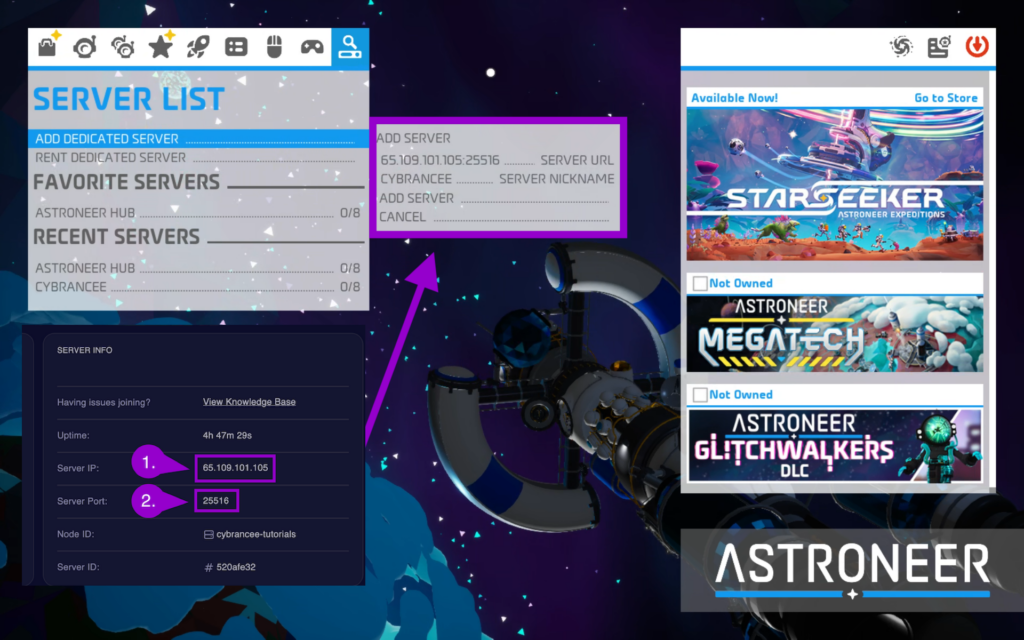Open the list options tab icon
The width and height of the screenshot is (1024, 640).
pos(236,47)
